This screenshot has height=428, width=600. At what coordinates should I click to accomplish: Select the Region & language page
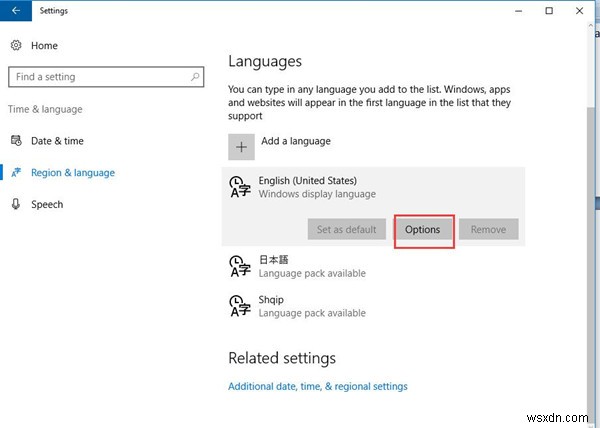[73, 173]
